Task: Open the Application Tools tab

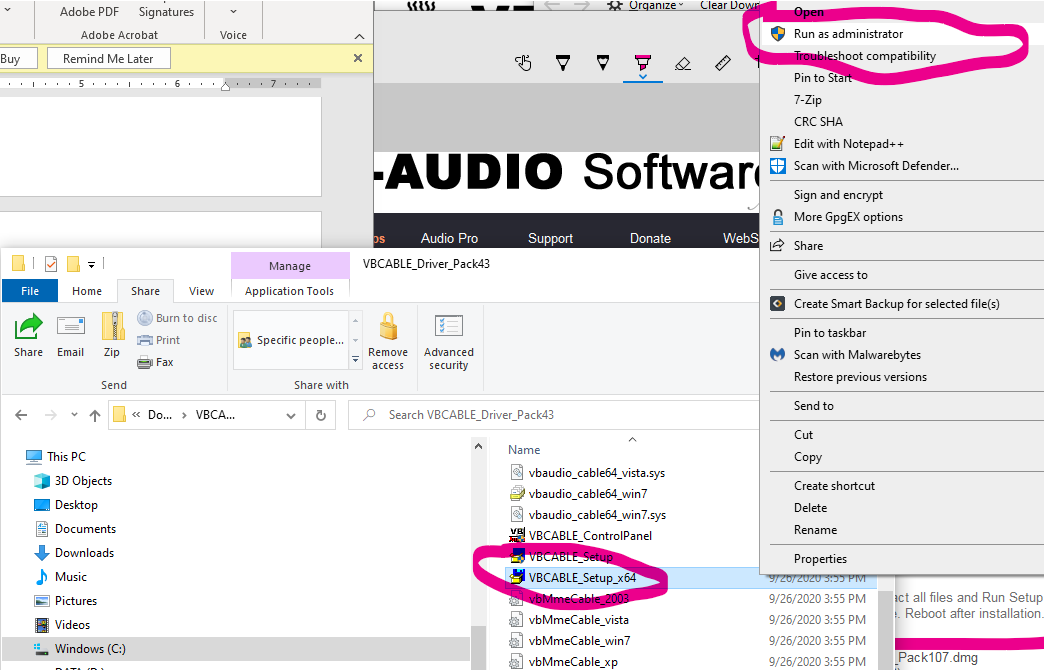Action: [290, 291]
